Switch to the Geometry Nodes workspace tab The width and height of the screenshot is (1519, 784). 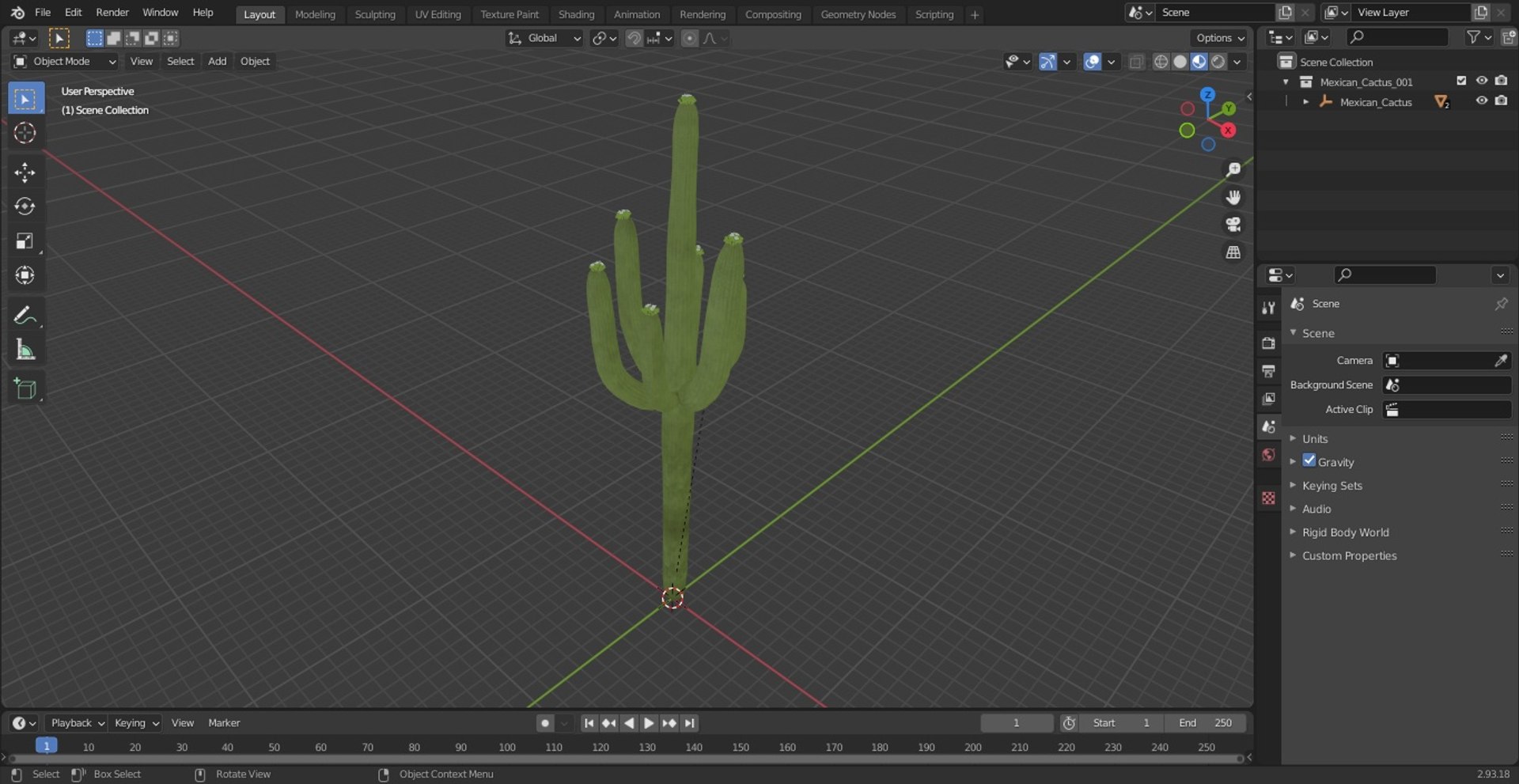click(858, 14)
